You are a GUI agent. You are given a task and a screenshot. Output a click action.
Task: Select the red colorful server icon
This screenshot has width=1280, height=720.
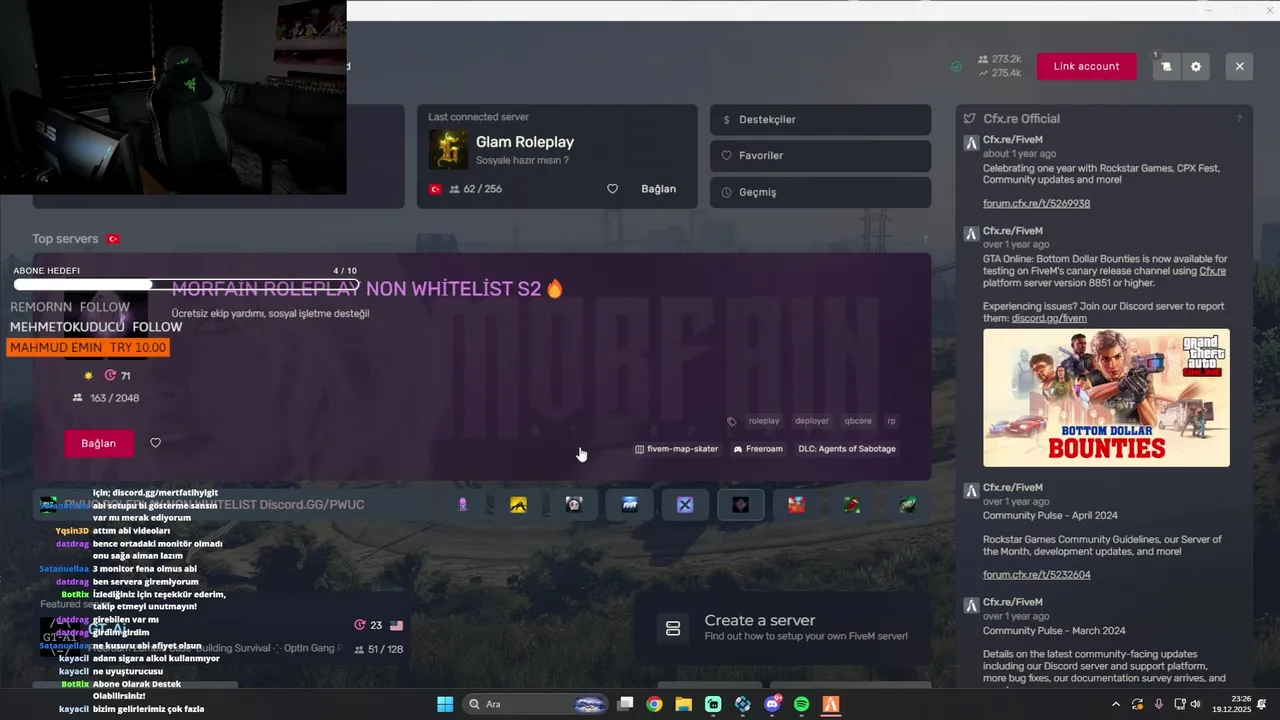pyautogui.click(x=796, y=505)
